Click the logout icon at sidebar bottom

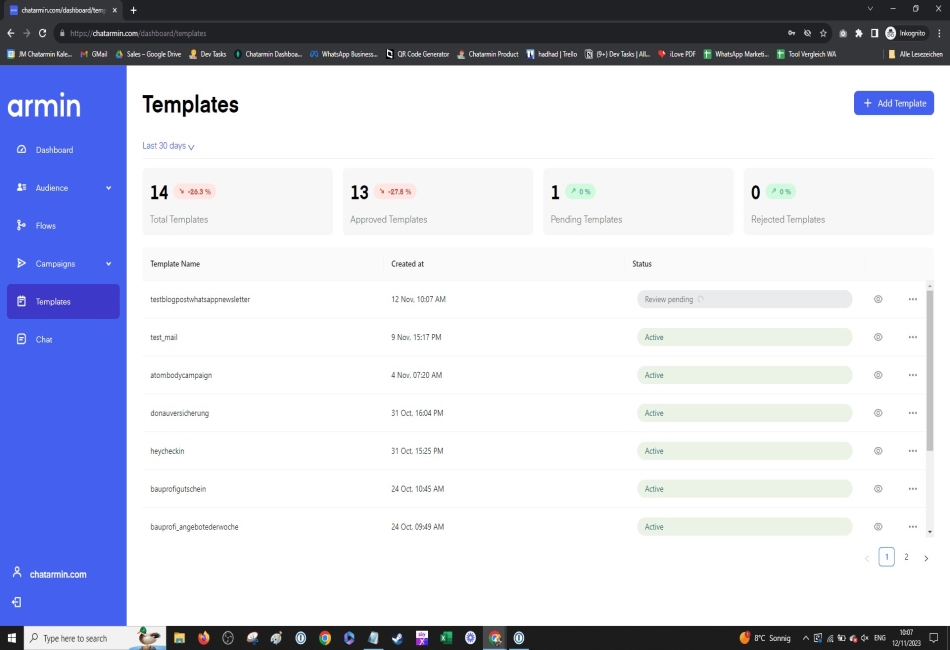pyautogui.click(x=17, y=602)
